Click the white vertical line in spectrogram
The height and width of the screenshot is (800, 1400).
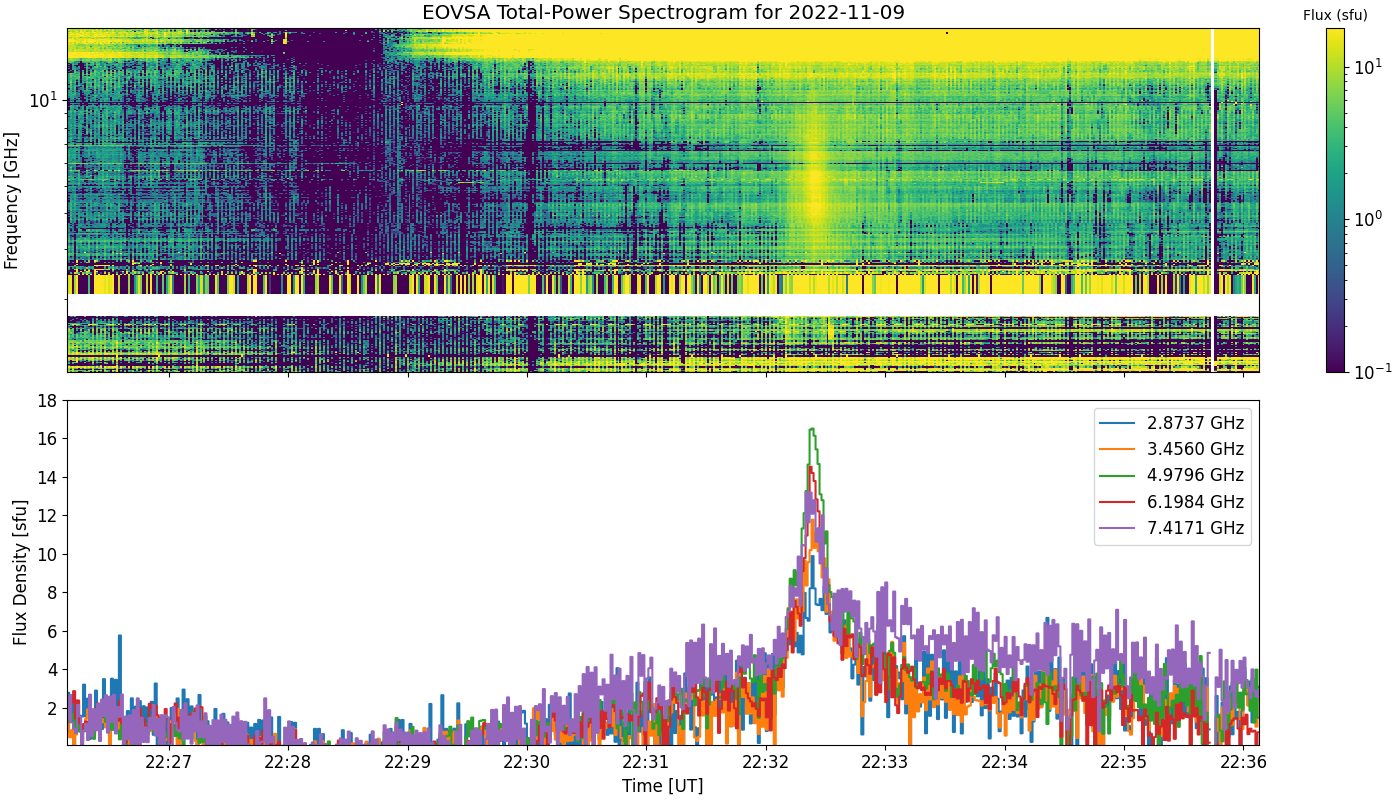pyautogui.click(x=1213, y=200)
